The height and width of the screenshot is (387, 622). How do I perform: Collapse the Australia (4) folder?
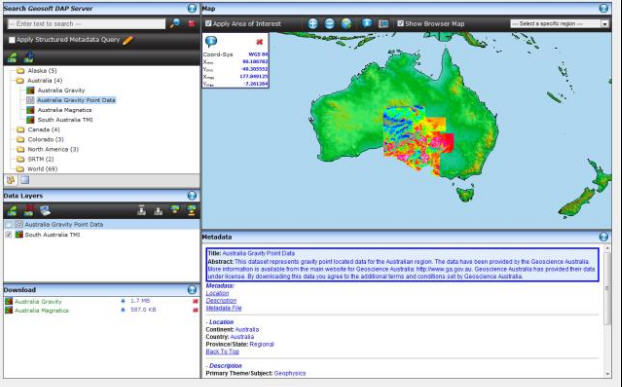(20, 80)
